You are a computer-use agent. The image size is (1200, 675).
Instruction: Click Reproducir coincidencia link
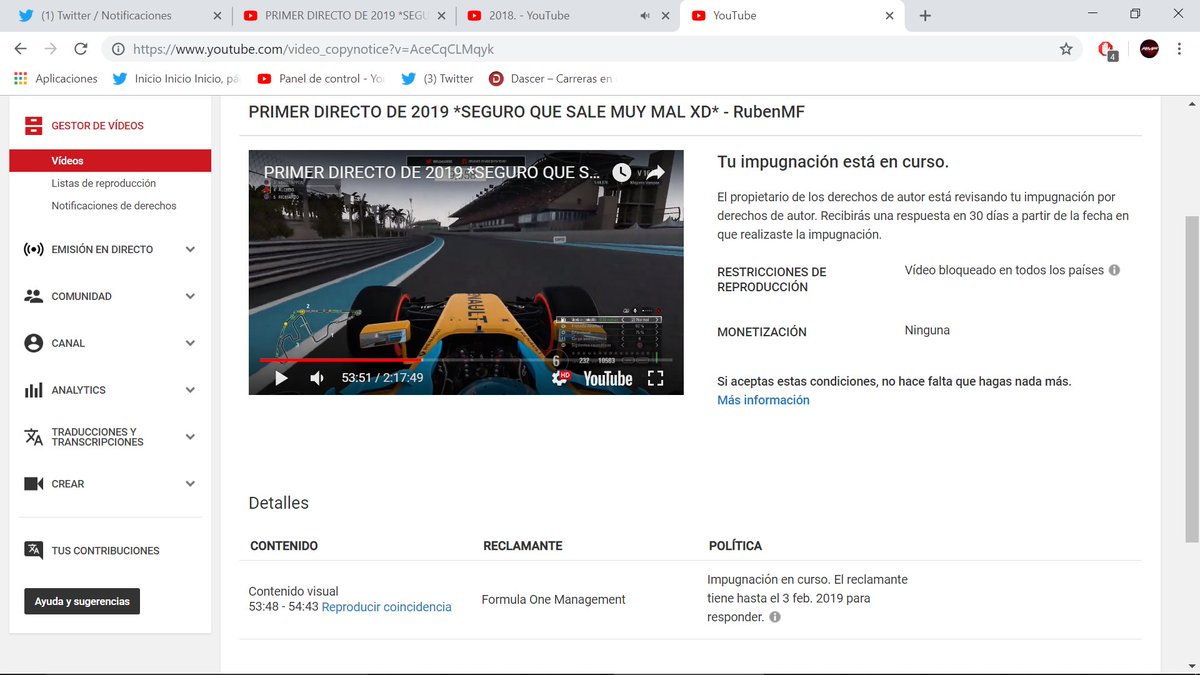point(386,607)
